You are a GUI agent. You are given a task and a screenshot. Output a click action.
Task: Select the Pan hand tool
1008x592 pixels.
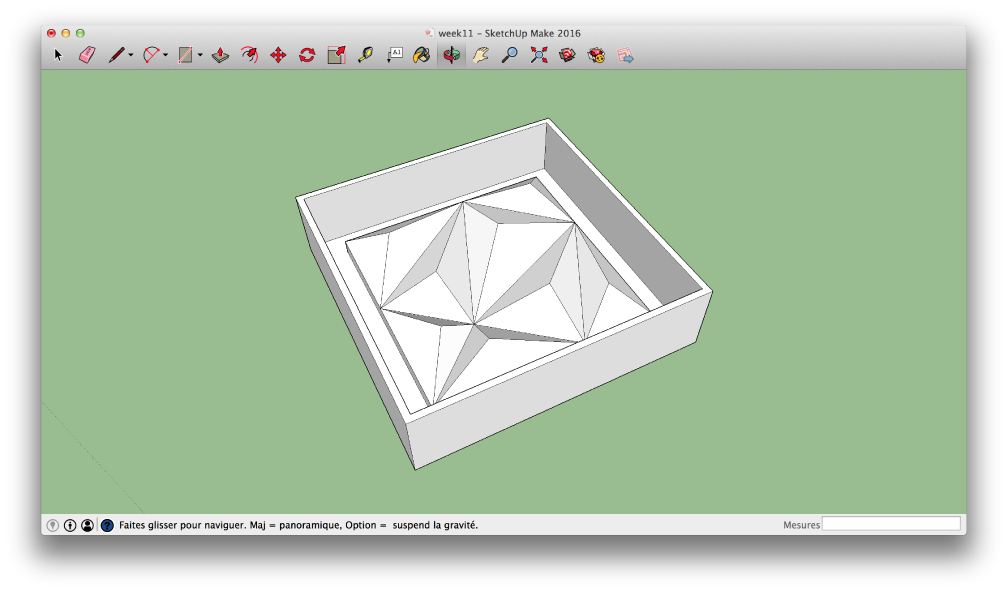[x=480, y=55]
